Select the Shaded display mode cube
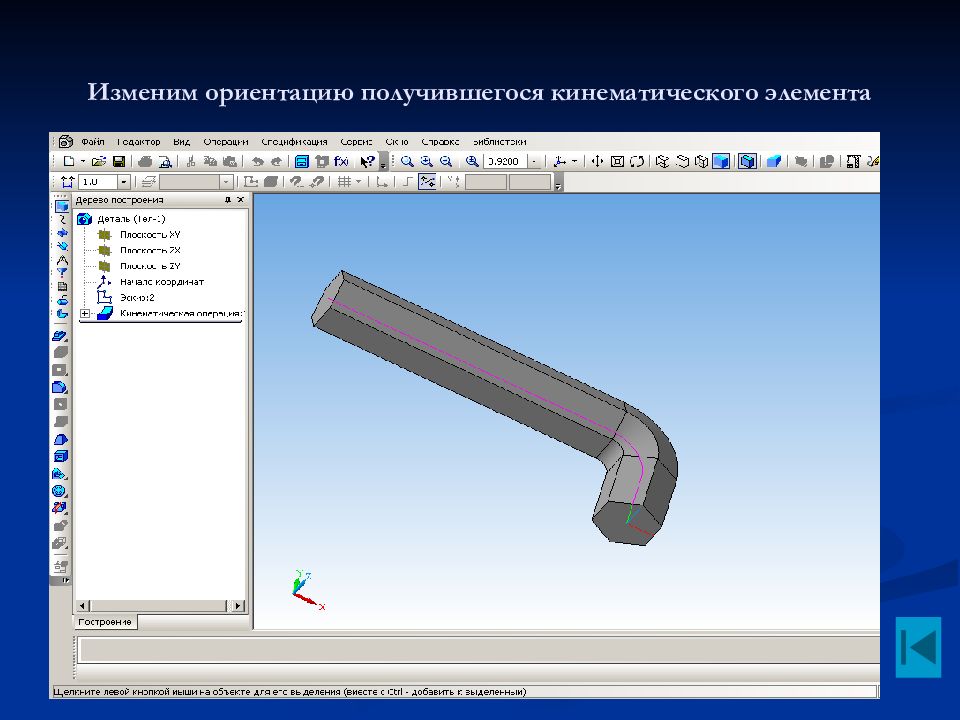 pos(721,162)
